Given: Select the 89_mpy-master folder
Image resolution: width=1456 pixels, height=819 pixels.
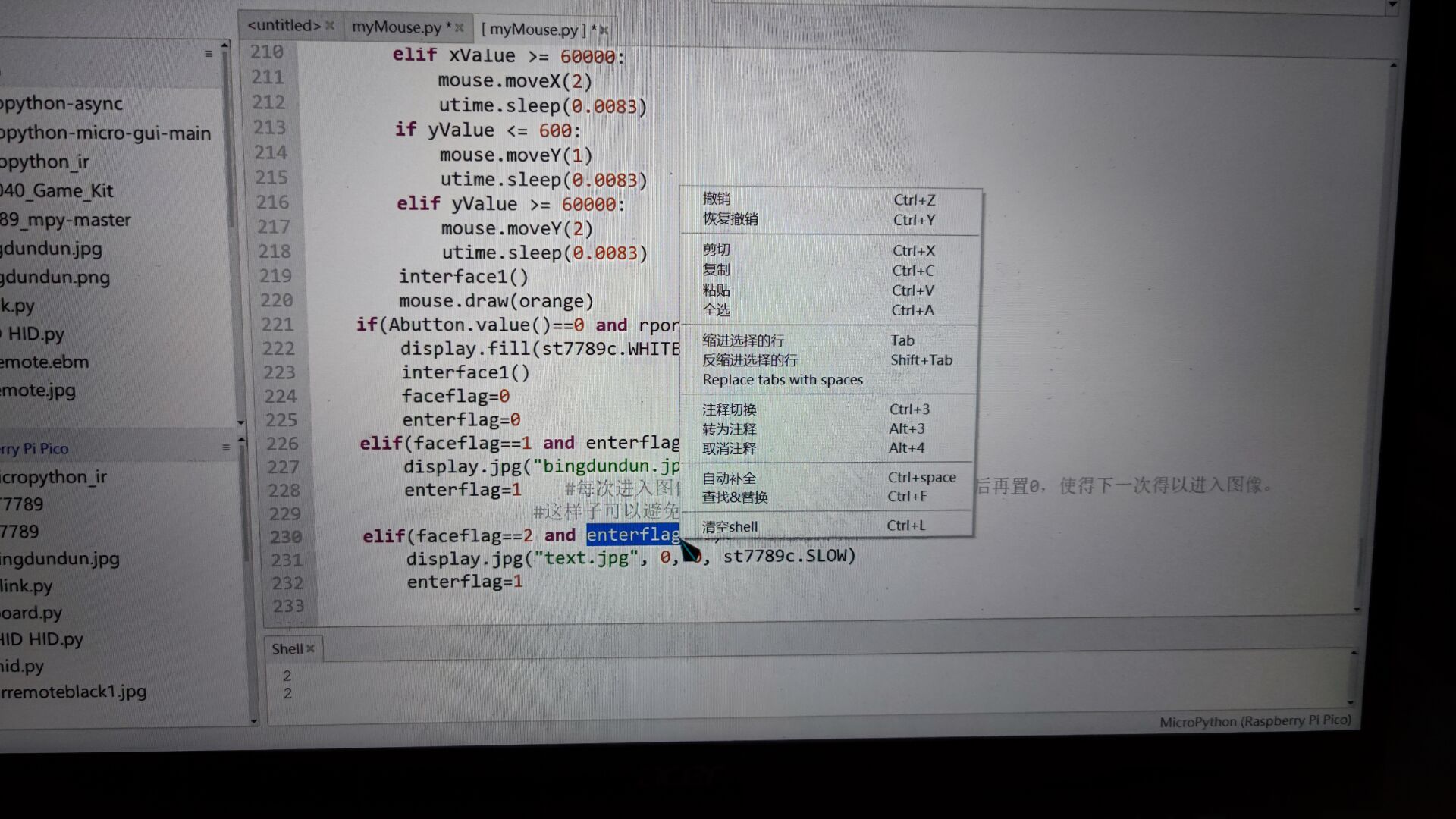Looking at the screenshot, I should 65,220.
